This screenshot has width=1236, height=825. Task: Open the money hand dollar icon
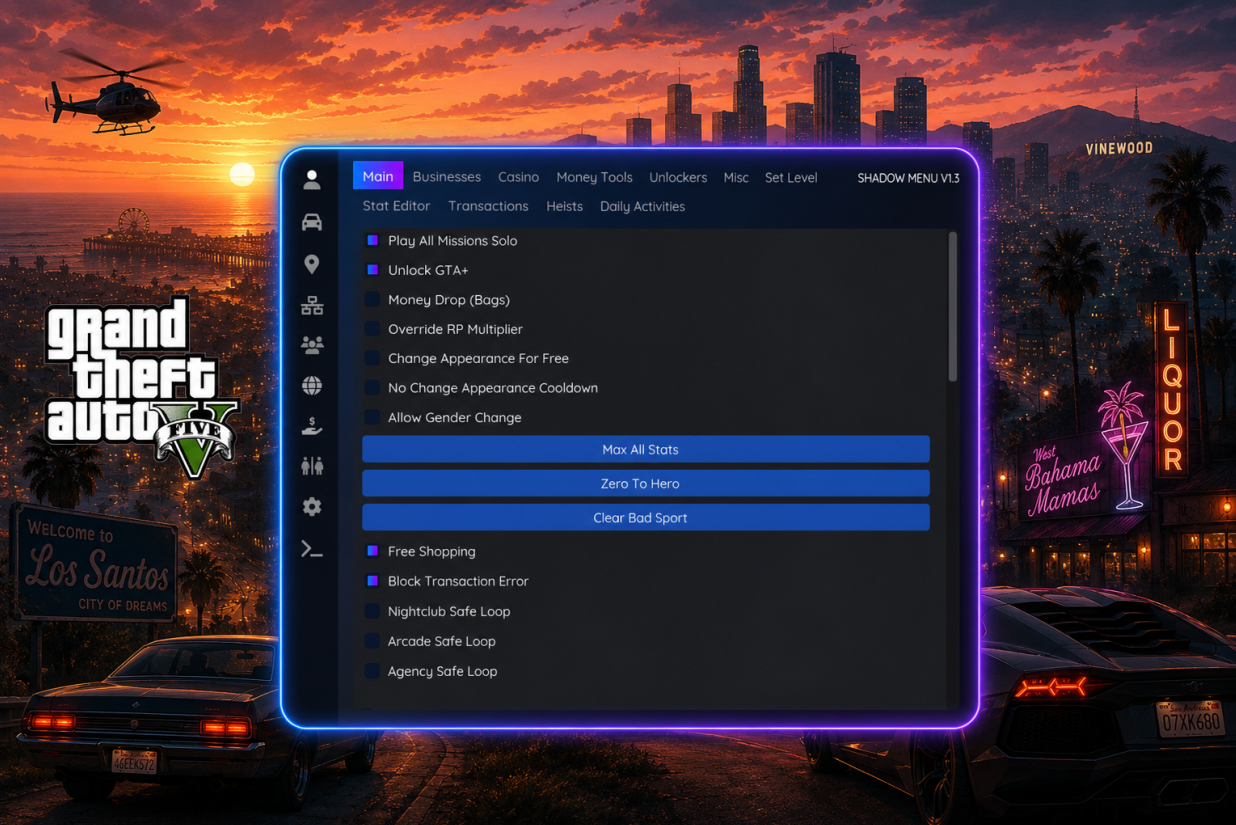(x=312, y=426)
